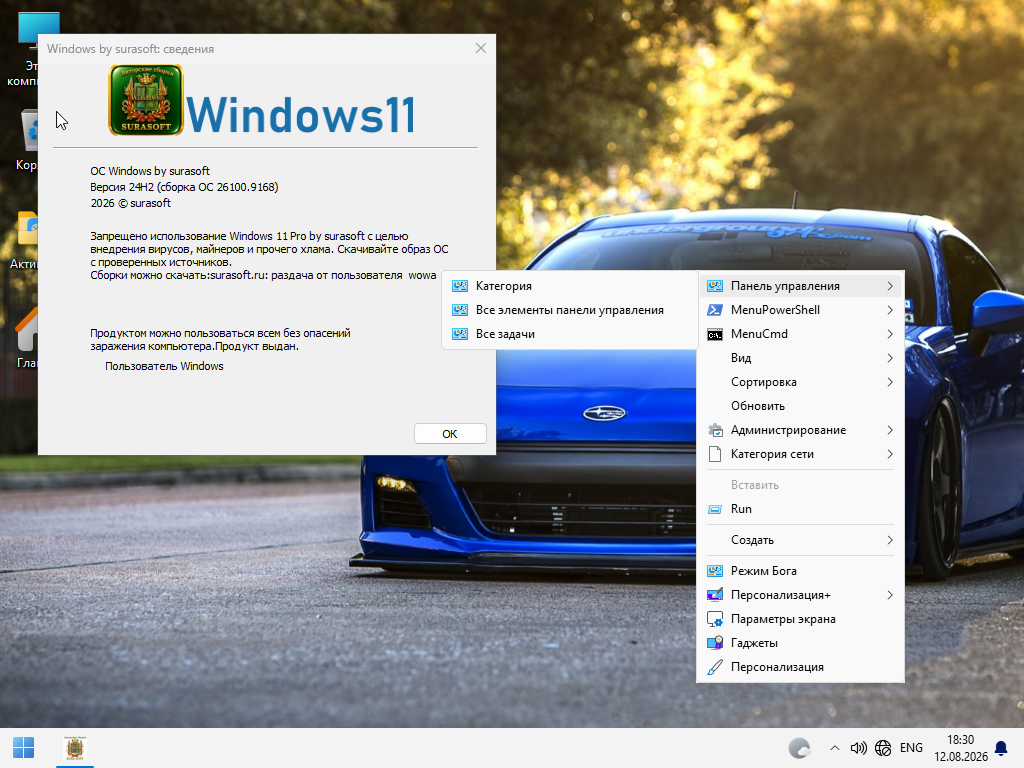The height and width of the screenshot is (768, 1024).
Task: Click the 2026 © surasoft line
Action: (x=131, y=203)
